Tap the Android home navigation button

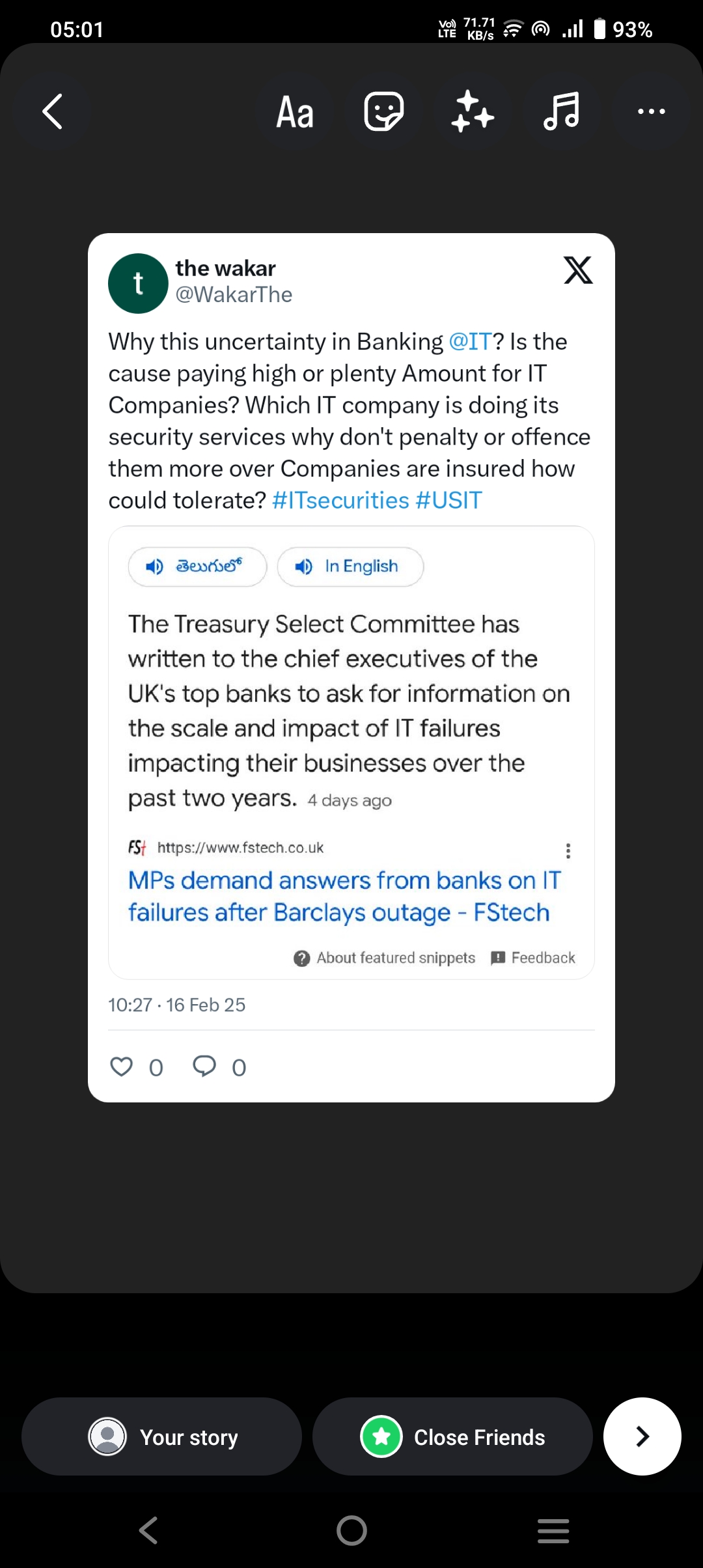(351, 1530)
